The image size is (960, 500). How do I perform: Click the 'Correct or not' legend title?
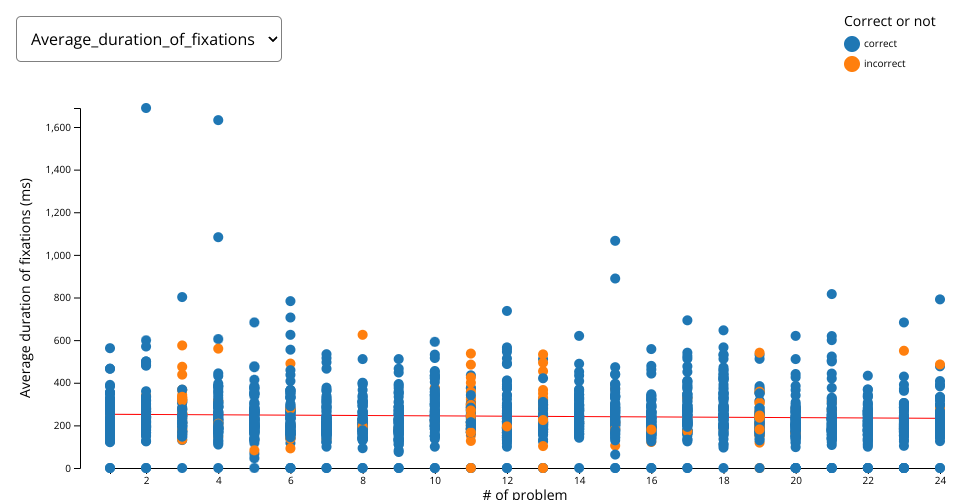point(889,21)
